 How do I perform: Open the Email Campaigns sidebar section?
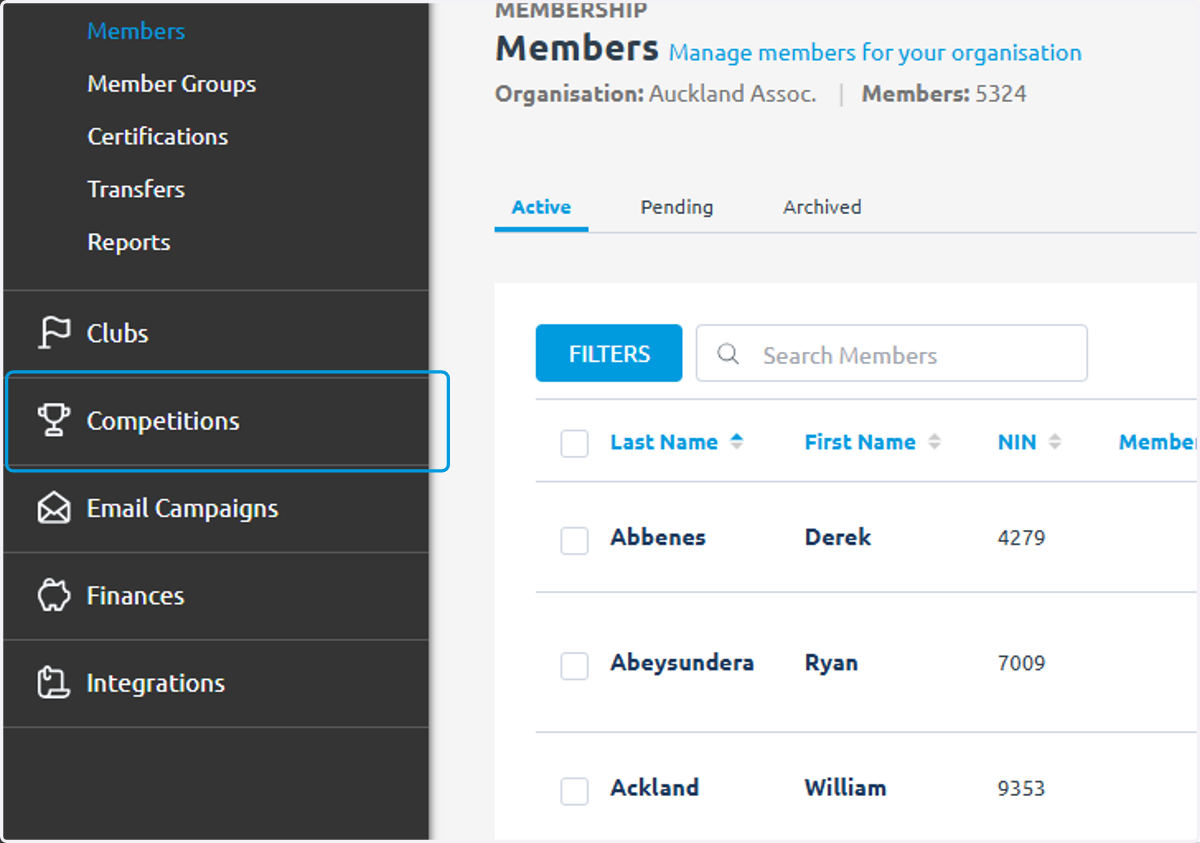216,508
